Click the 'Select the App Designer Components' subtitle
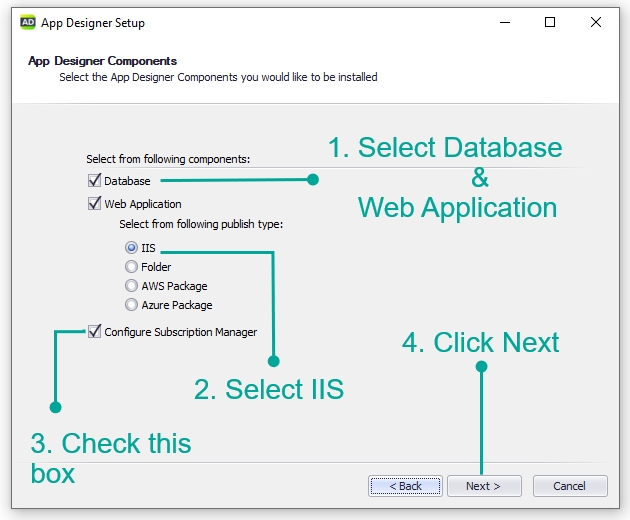The image size is (630, 520). click(x=218, y=77)
